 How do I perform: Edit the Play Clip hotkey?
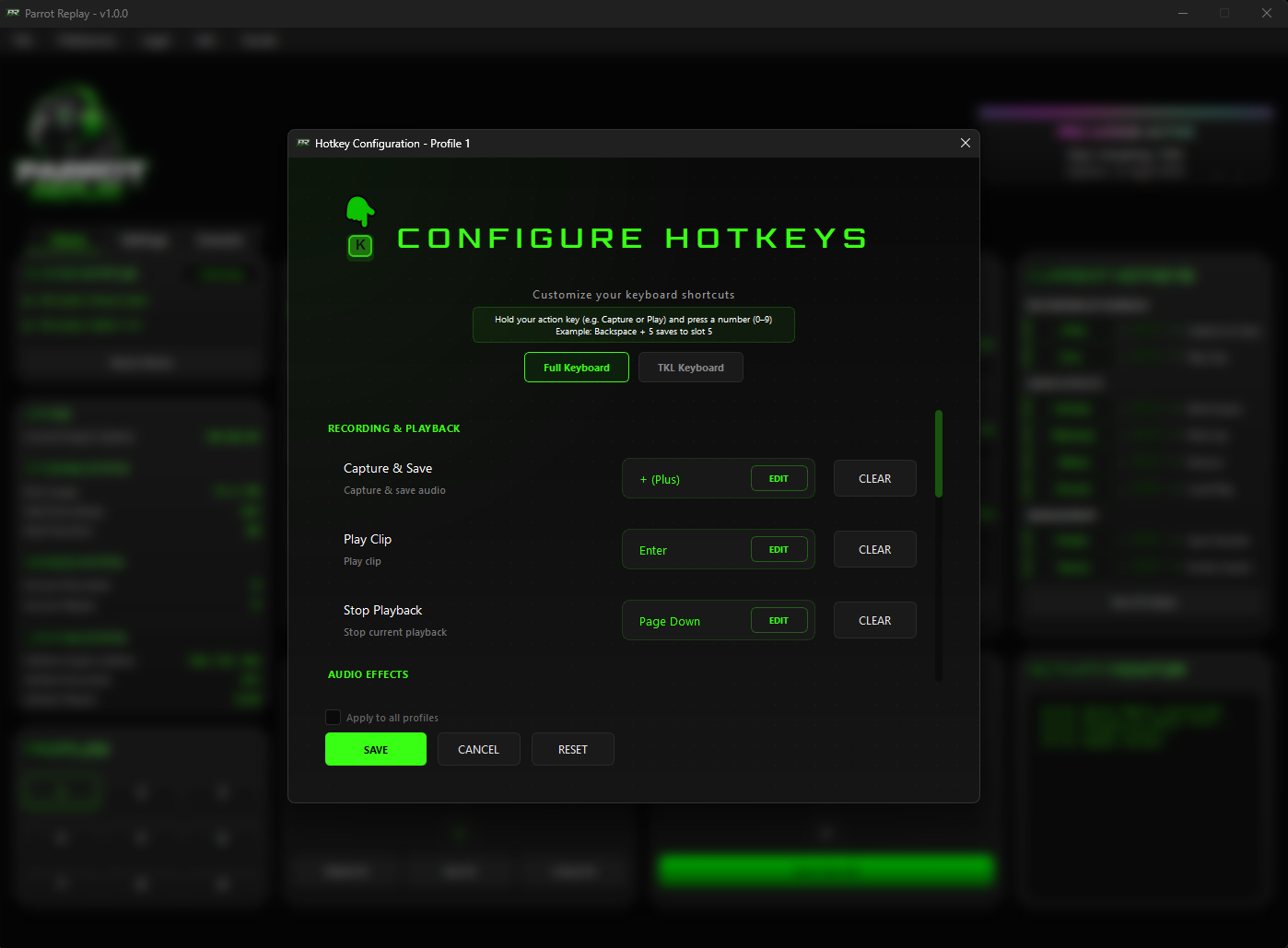[x=779, y=548]
